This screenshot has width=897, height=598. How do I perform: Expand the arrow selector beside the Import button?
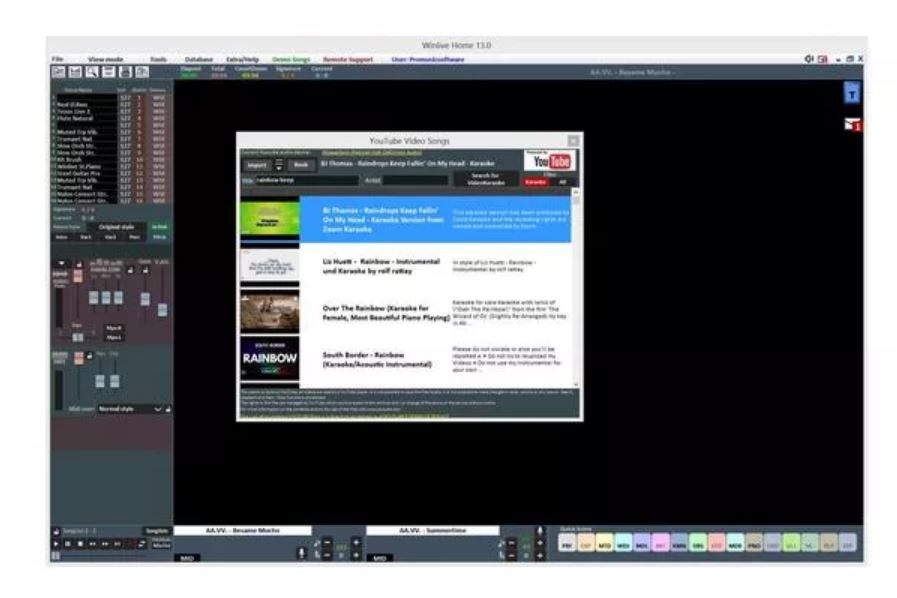pos(279,165)
